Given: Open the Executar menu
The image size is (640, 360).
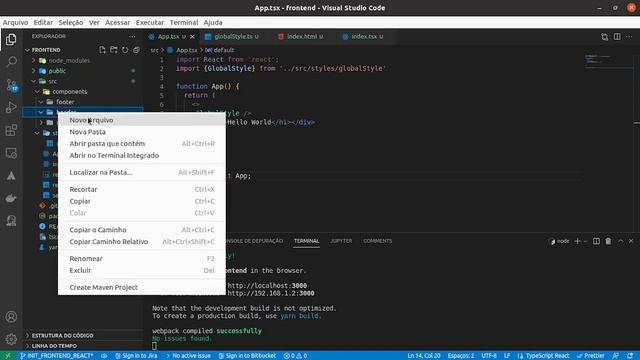Looking at the screenshot, I should (150, 22).
